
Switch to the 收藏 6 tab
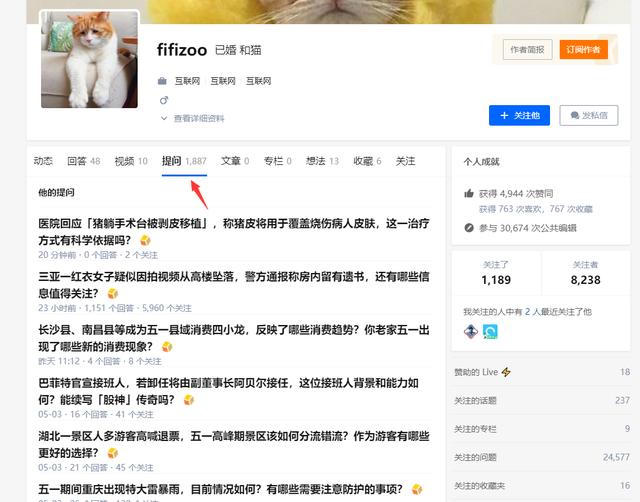pyautogui.click(x=367, y=161)
